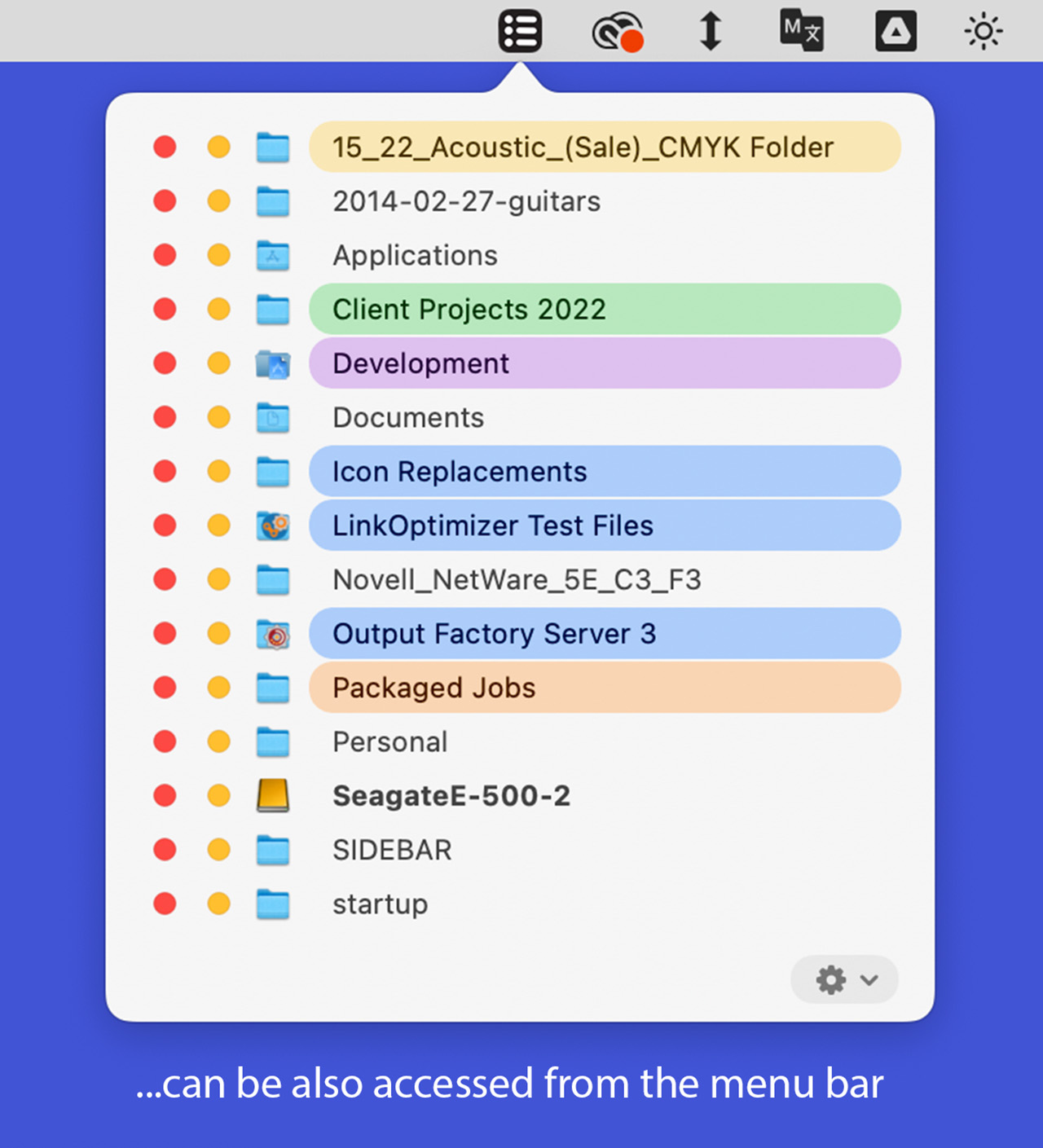The height and width of the screenshot is (1148, 1043).
Task: Select the highlighted 15_22_Acoustic_(Sale)_CMYK Folder entry
Action: [582, 147]
